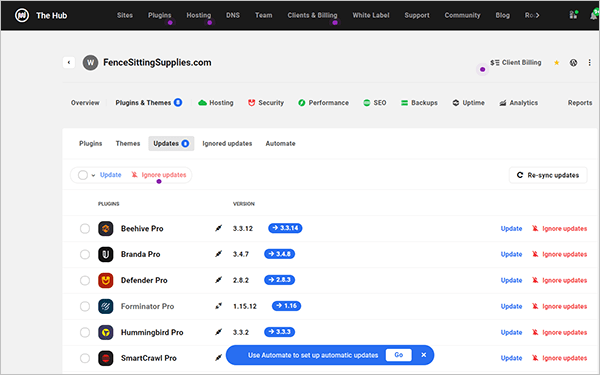Open the Sites top menu item
600x375 pixels.
pyautogui.click(x=125, y=15)
